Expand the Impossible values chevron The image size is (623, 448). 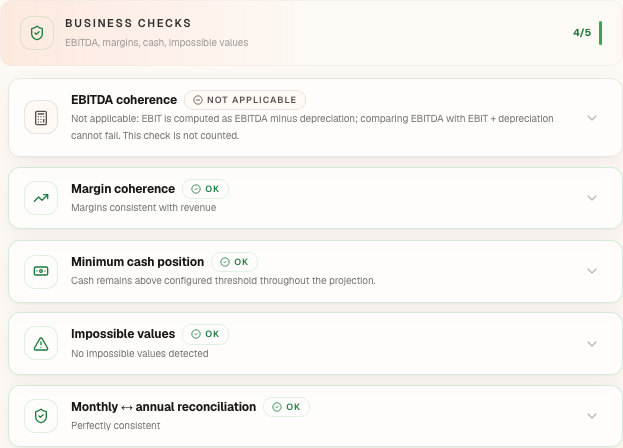click(592, 344)
